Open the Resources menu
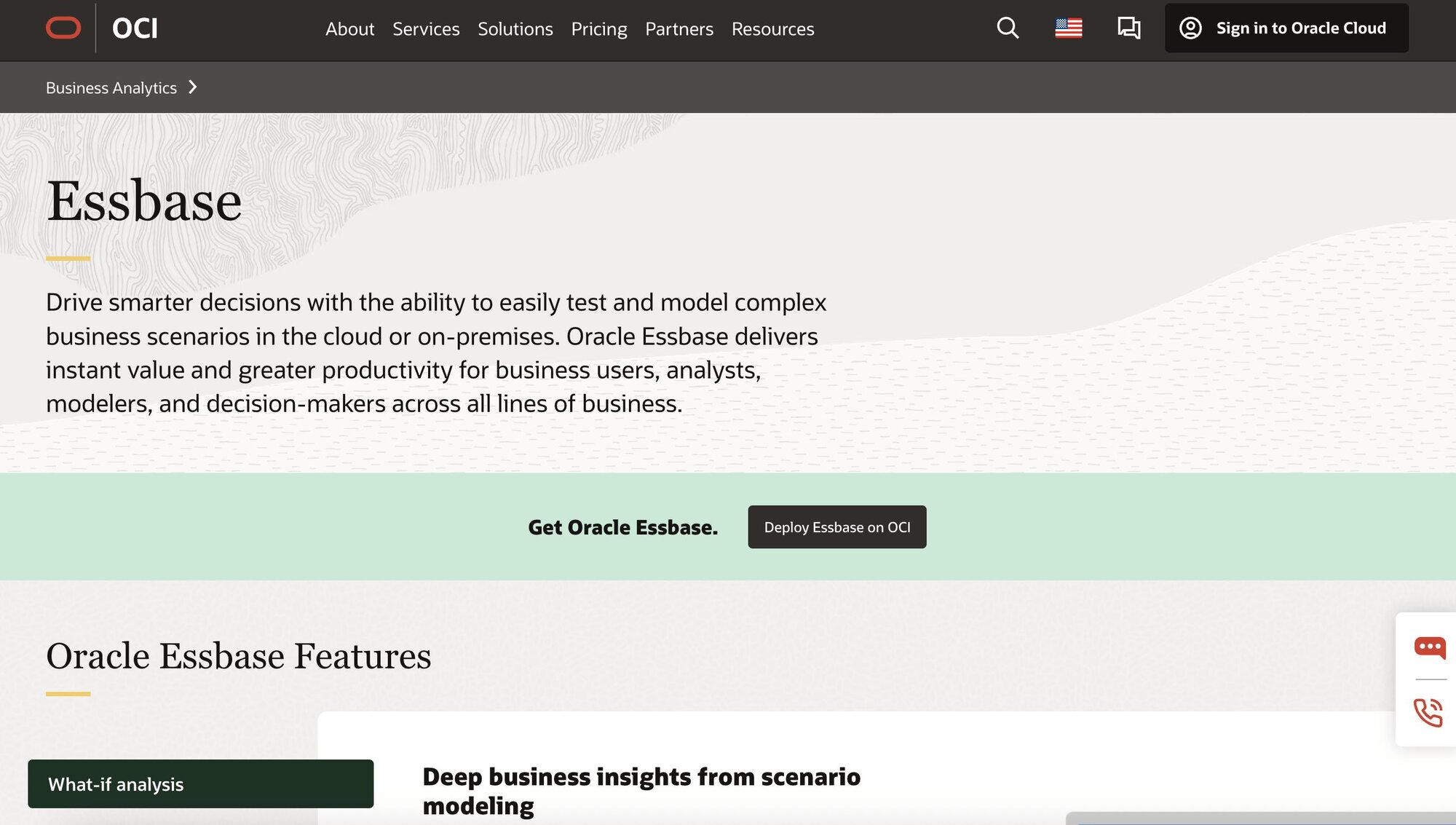 coord(772,28)
